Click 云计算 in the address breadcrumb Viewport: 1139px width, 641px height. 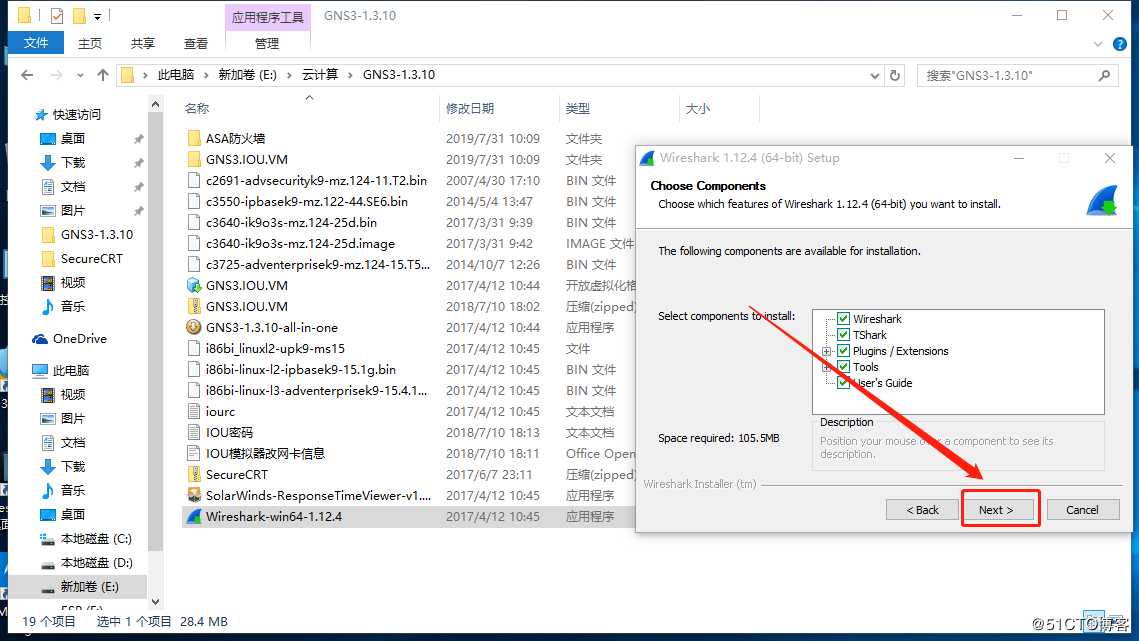320,75
